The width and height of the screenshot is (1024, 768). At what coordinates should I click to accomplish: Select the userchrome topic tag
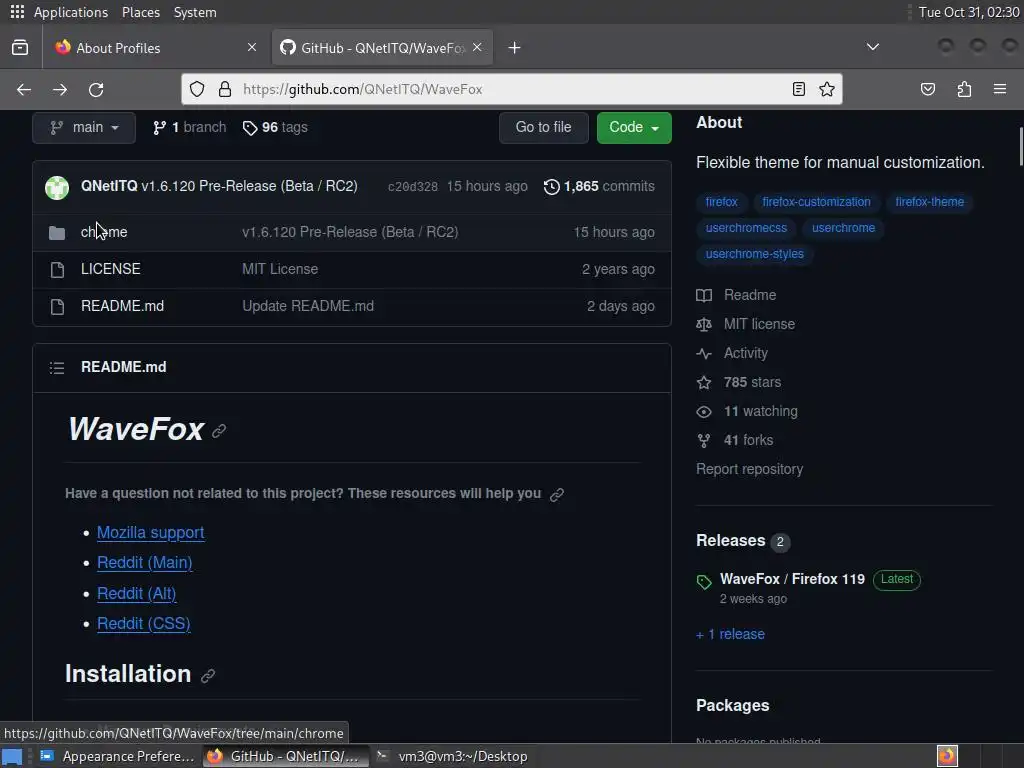pyautogui.click(x=843, y=228)
